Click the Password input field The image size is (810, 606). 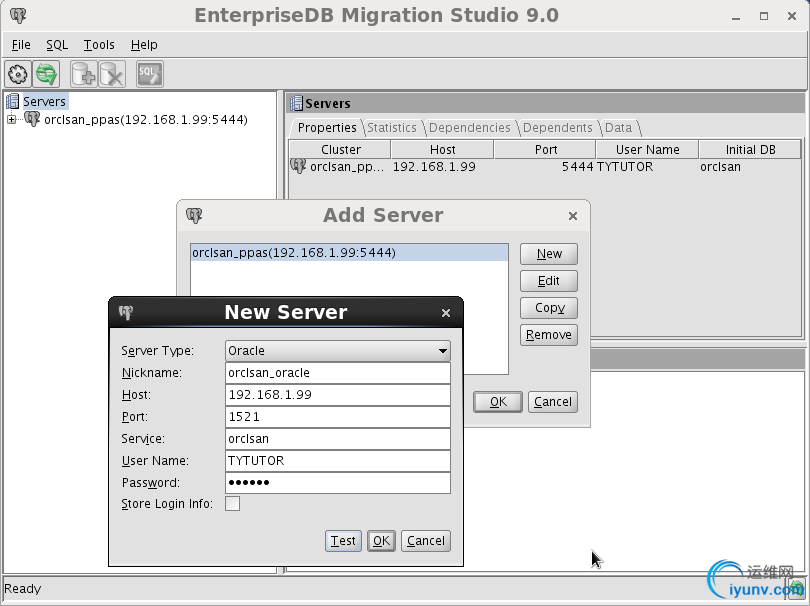(x=338, y=483)
